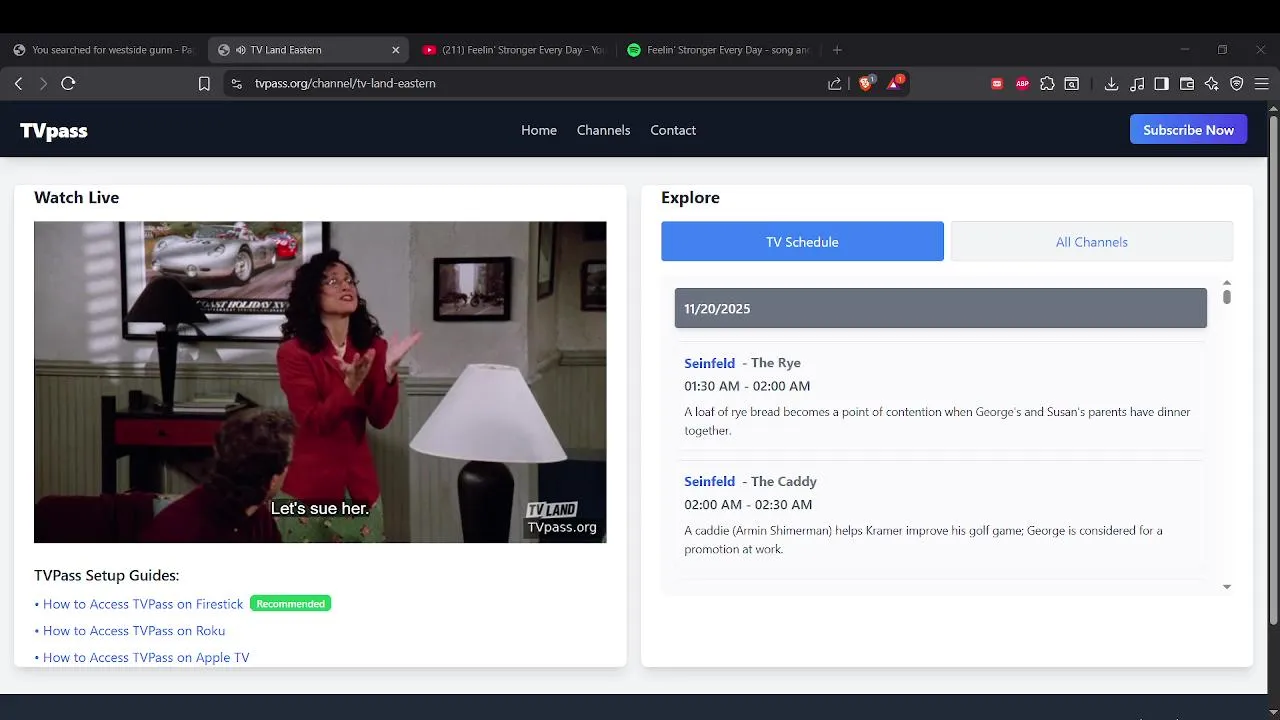Viewport: 1280px width, 720px height.
Task: Click the schedule list scroll-down arrow
Action: click(x=1227, y=587)
